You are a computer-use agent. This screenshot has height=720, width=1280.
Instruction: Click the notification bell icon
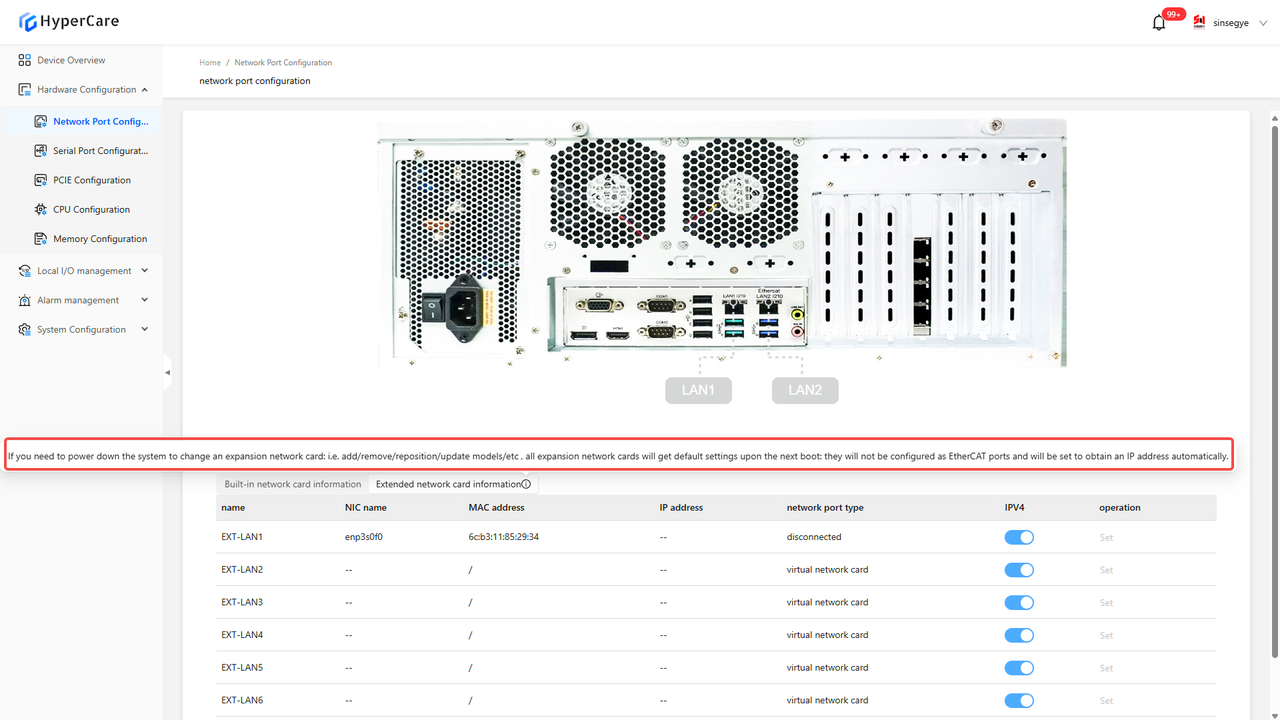click(x=1159, y=23)
